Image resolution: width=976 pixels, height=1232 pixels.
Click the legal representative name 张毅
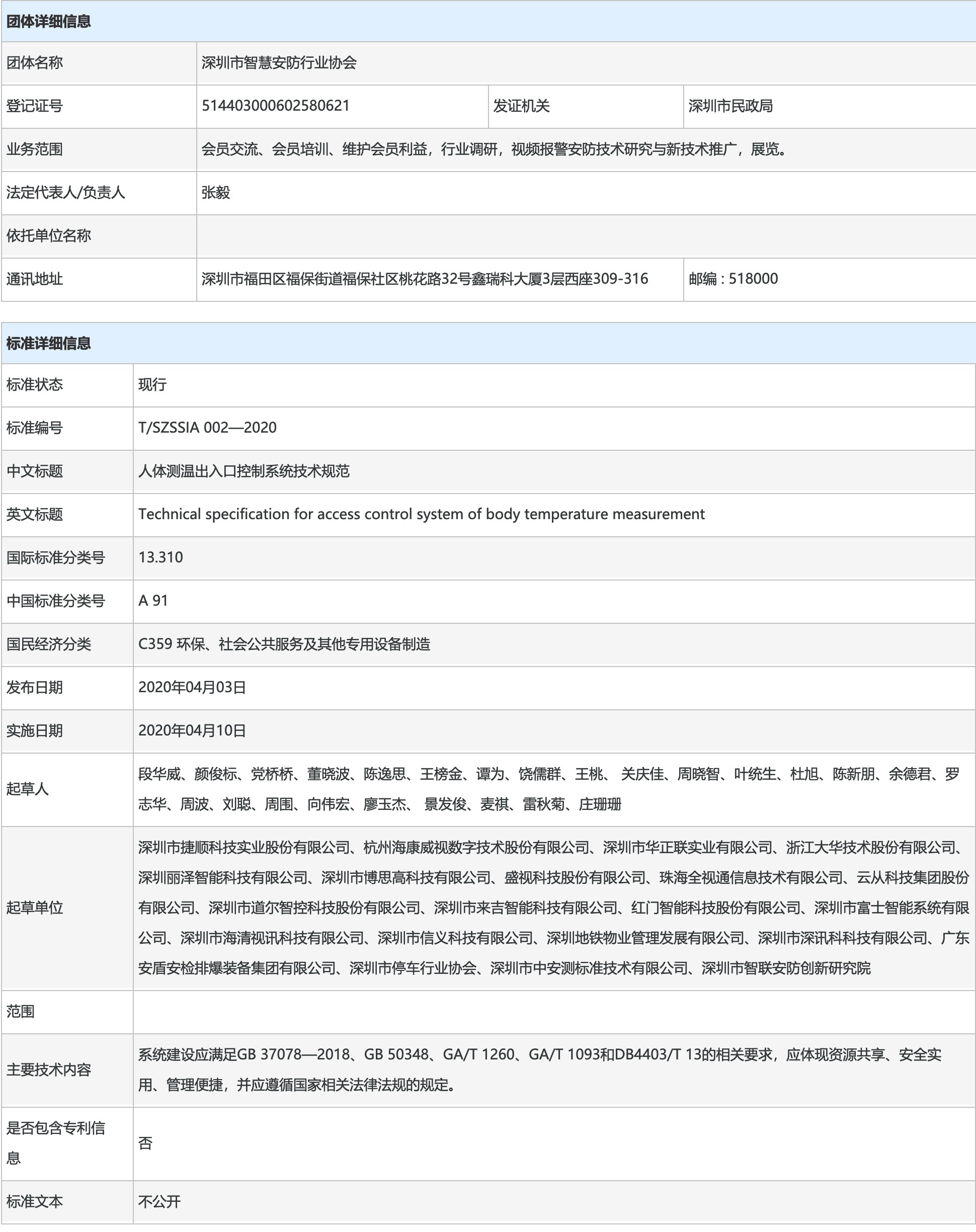coord(215,193)
